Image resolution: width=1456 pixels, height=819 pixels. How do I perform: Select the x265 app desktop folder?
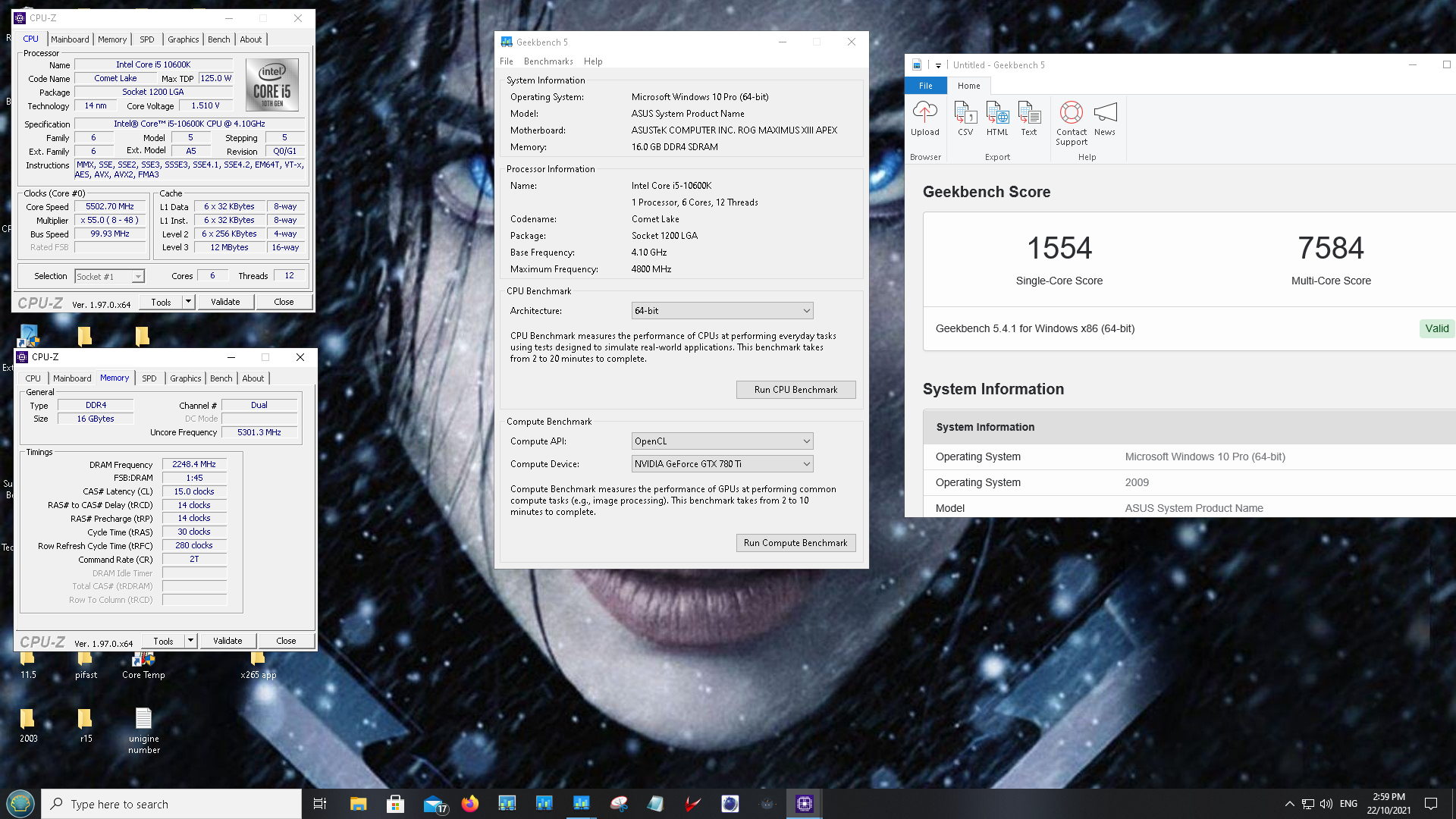(x=258, y=665)
